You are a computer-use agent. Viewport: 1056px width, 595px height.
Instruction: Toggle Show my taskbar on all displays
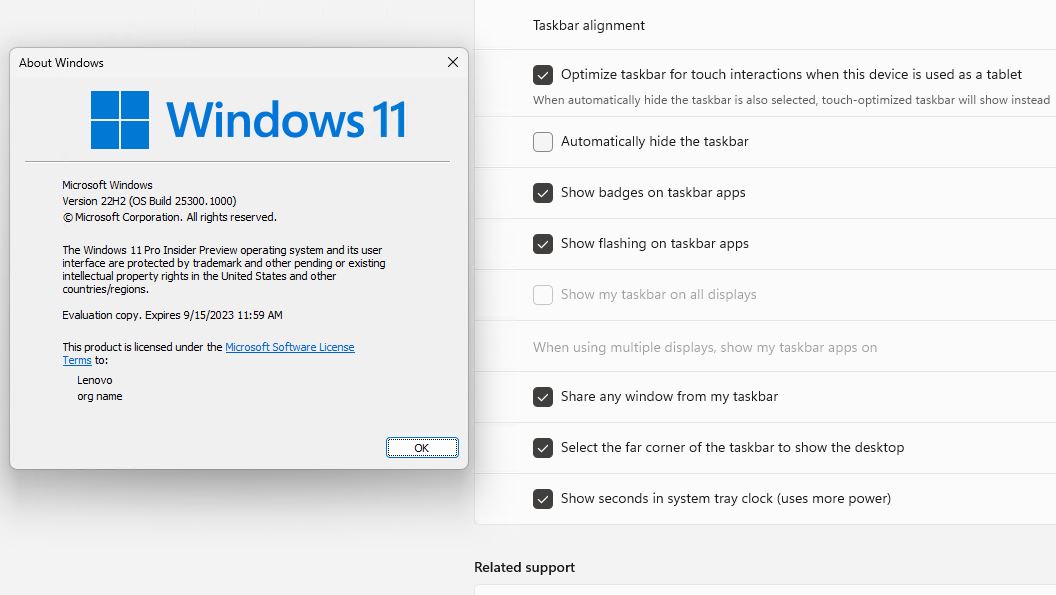543,294
